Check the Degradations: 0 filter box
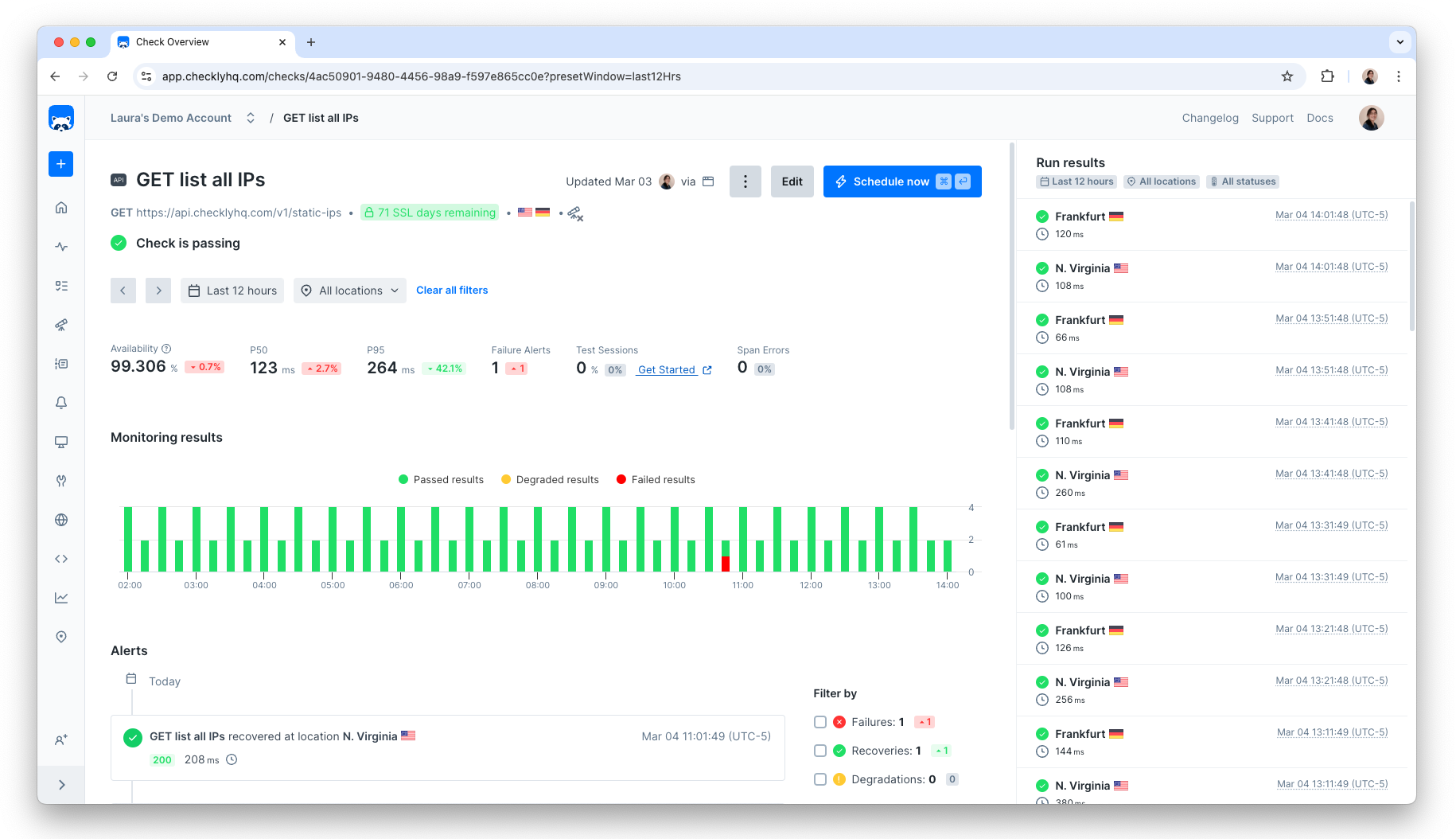1456x839 pixels. [x=820, y=779]
